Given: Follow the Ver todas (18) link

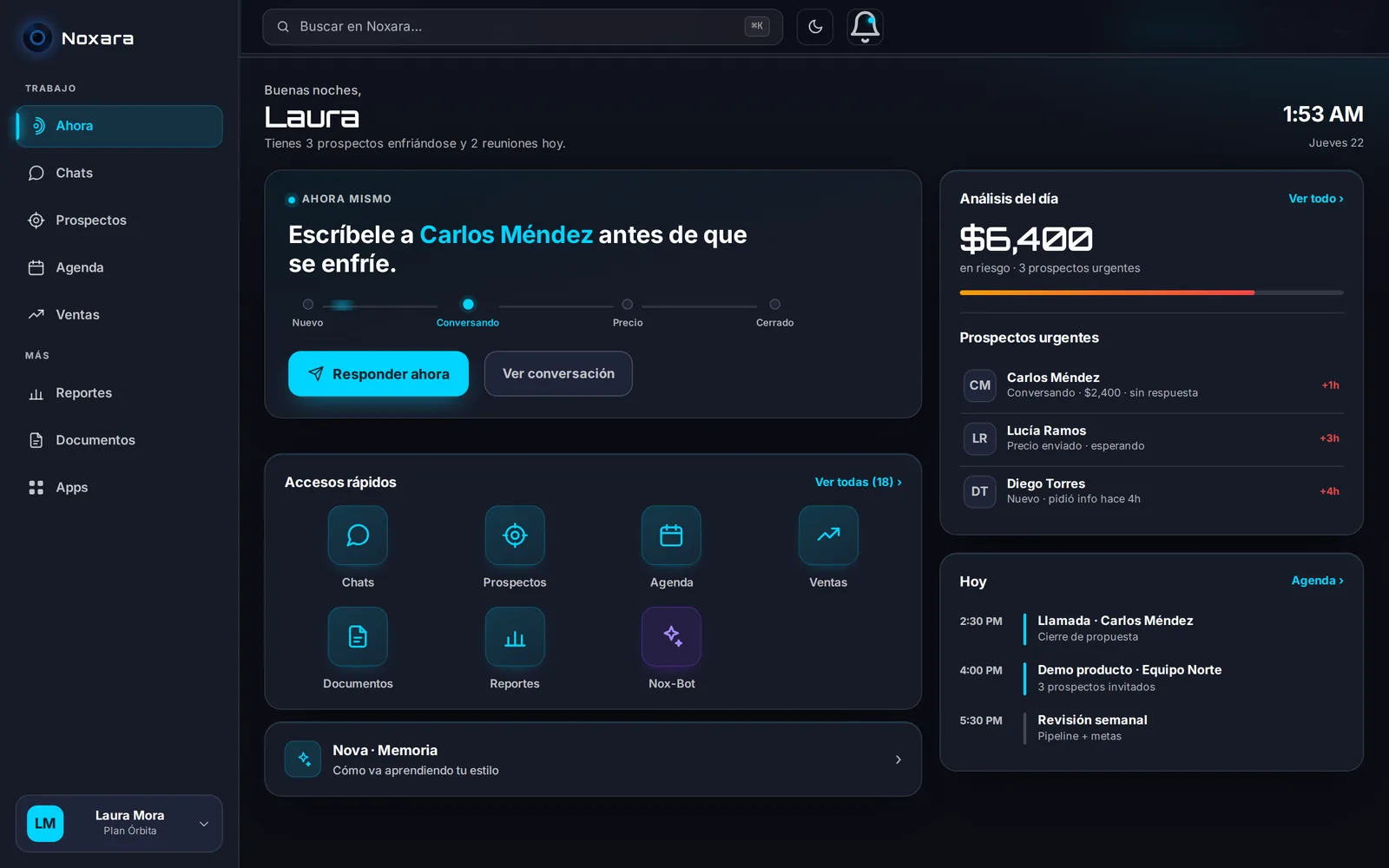Looking at the screenshot, I should tap(859, 482).
